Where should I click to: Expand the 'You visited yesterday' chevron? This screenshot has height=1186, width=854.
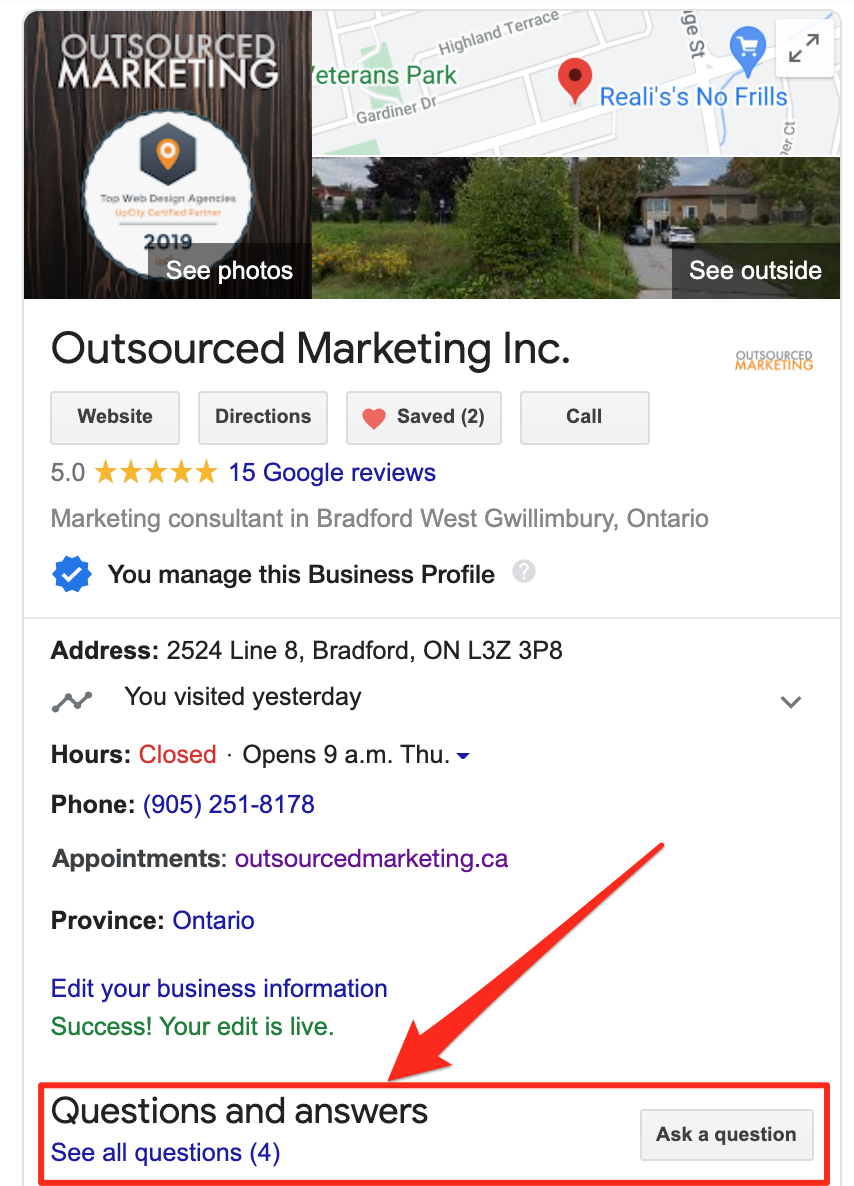(x=790, y=702)
